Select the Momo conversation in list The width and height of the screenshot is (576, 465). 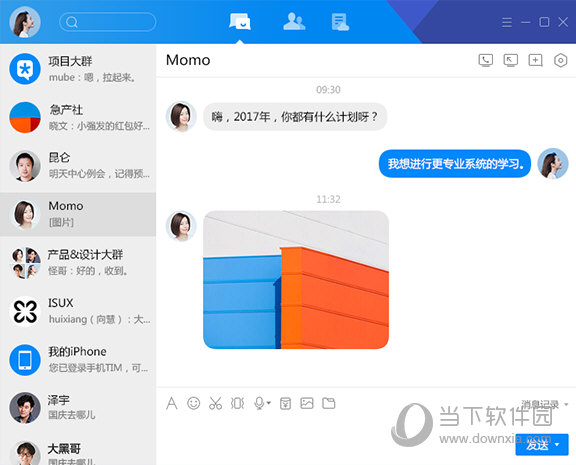(x=78, y=215)
